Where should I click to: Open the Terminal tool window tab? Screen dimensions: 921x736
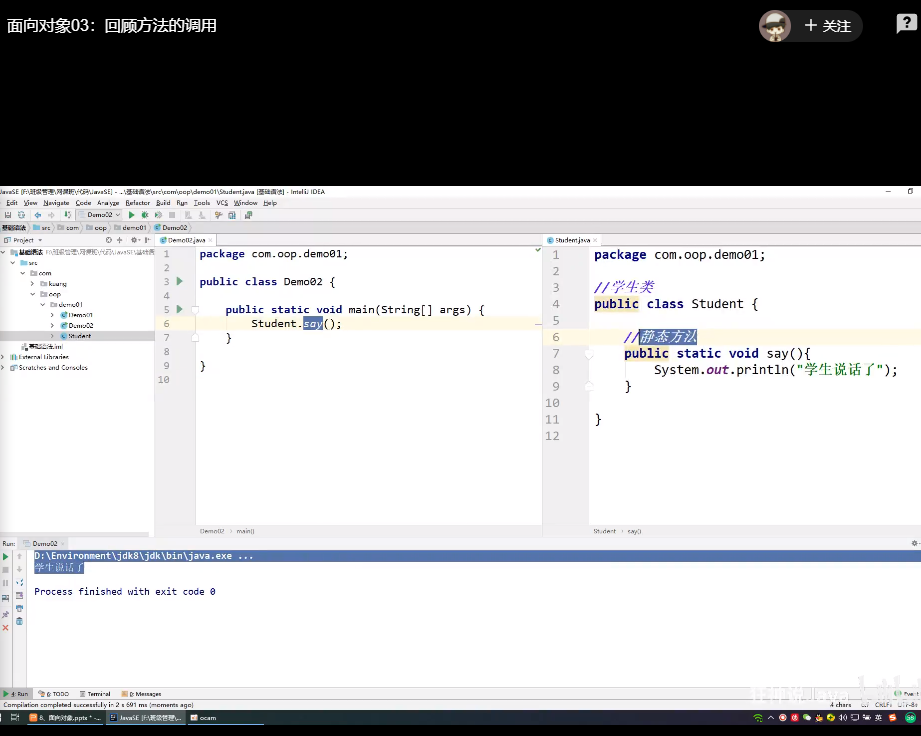point(96,694)
